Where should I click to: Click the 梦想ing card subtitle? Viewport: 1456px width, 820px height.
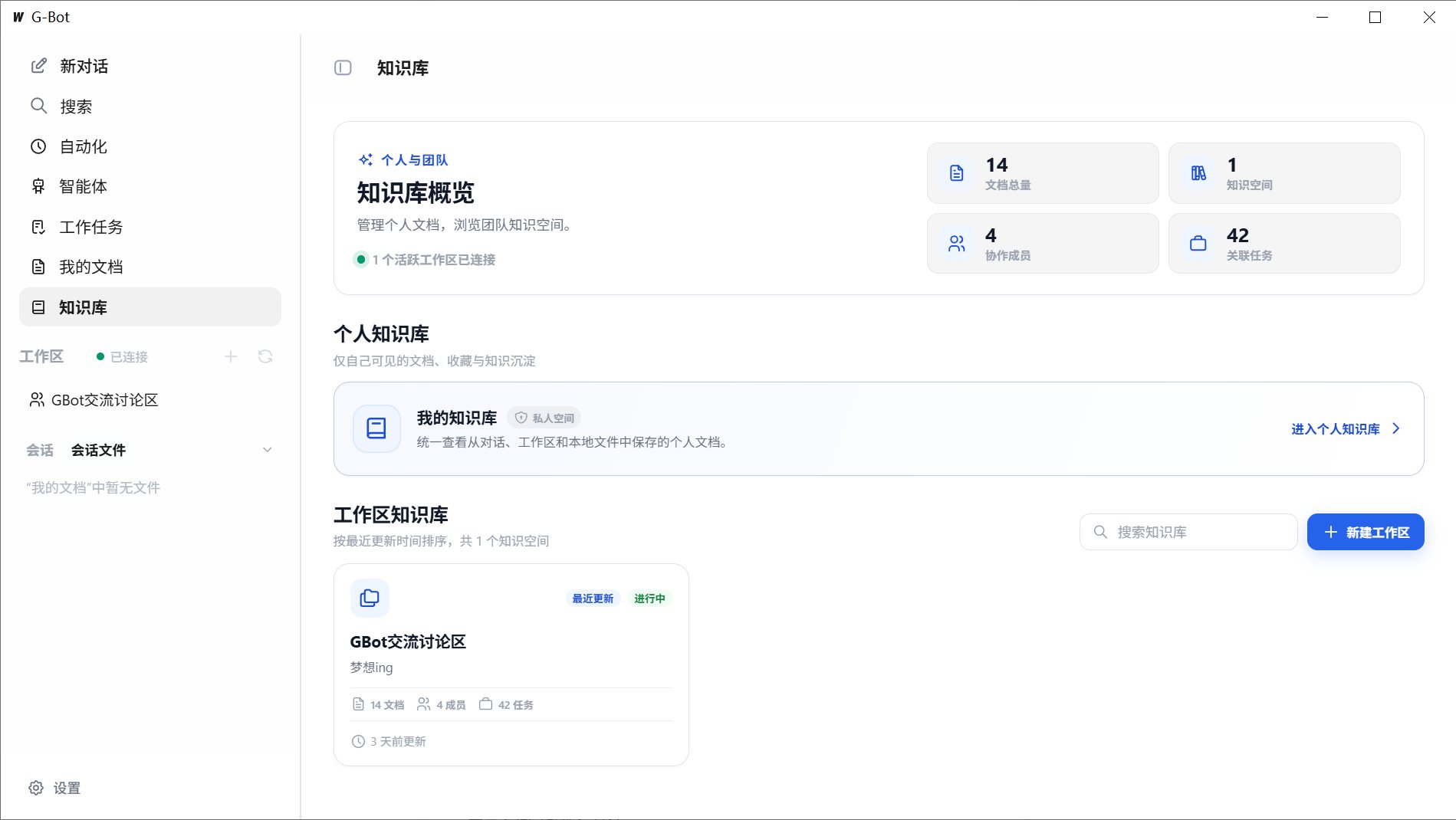click(371, 667)
